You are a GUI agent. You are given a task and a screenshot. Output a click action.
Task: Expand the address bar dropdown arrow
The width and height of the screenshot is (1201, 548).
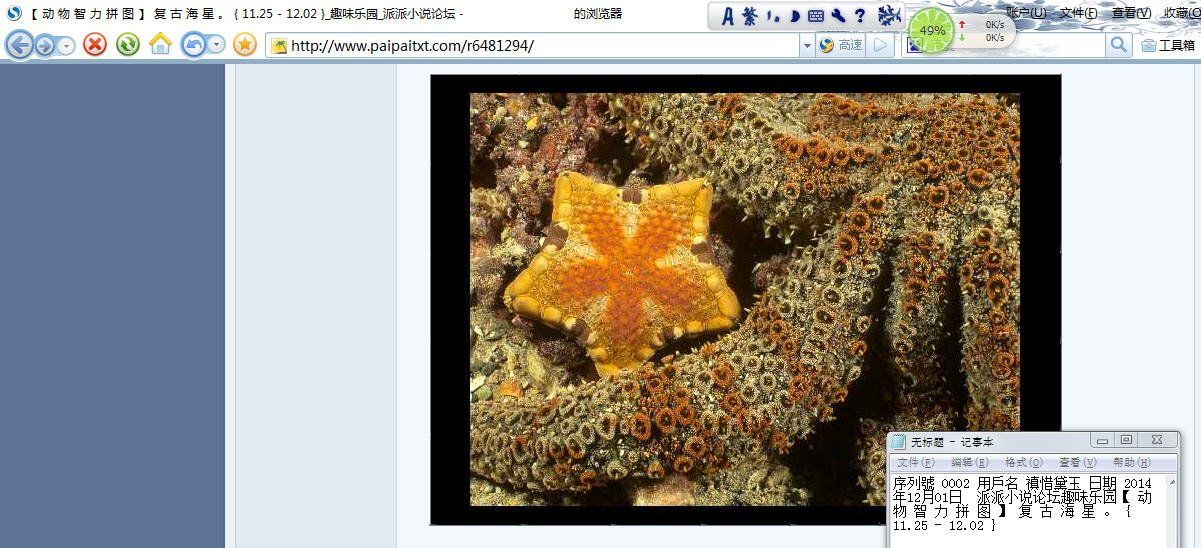click(x=807, y=46)
